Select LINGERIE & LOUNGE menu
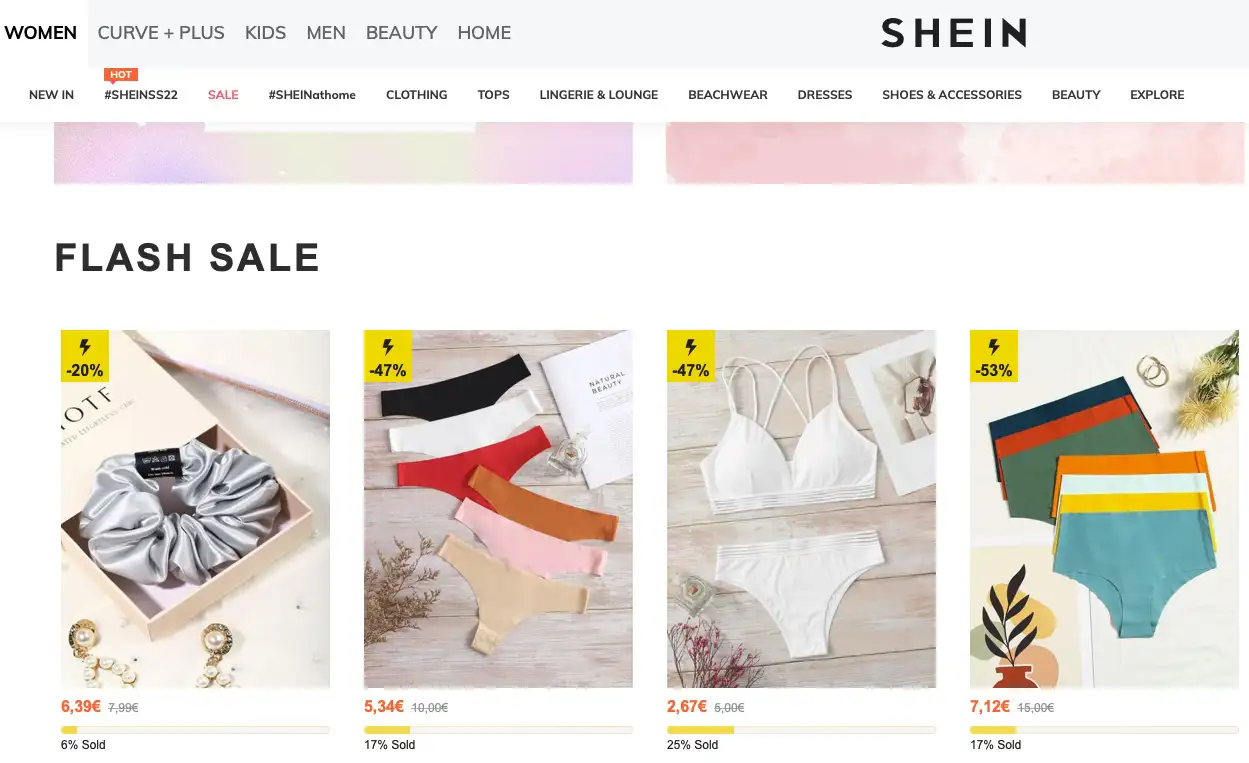 click(599, 95)
